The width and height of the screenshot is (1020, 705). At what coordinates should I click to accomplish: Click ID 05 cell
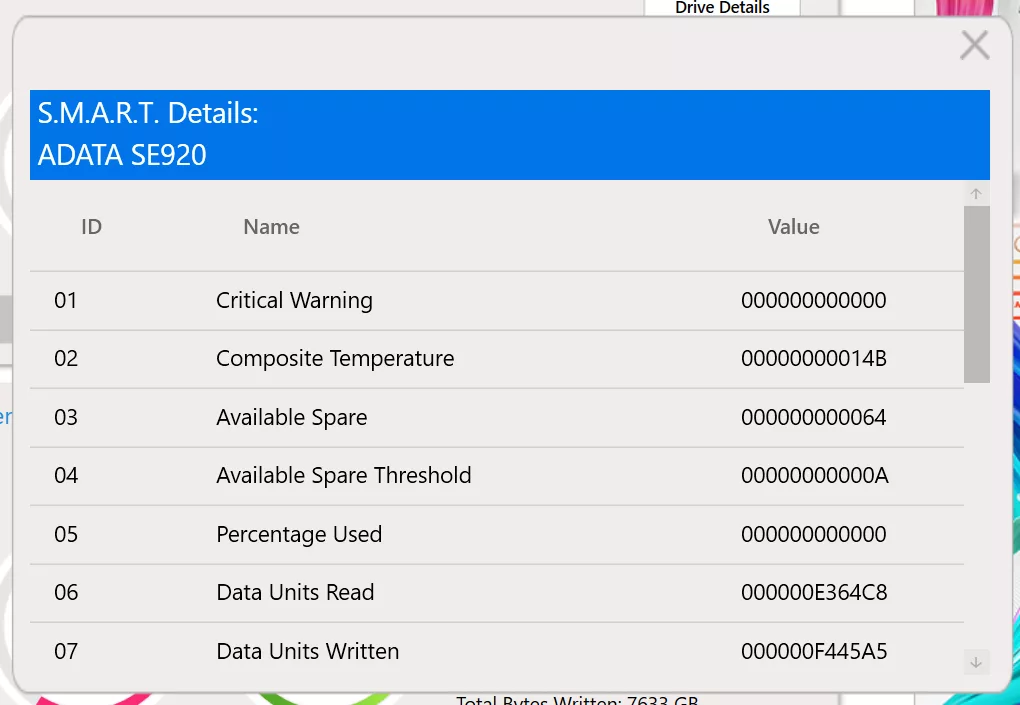point(66,534)
